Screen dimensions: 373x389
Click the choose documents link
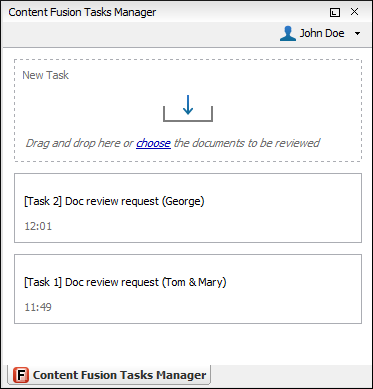153,143
